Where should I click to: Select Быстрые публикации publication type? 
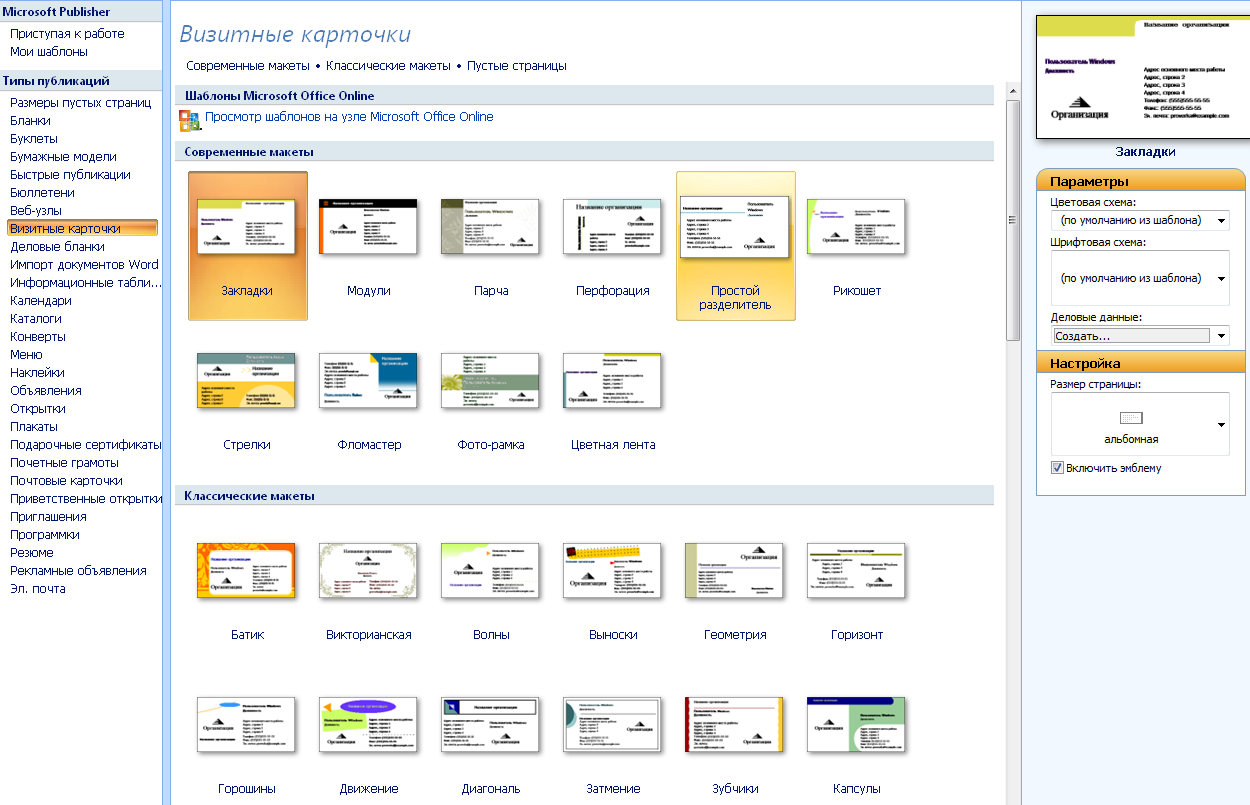click(x=70, y=175)
